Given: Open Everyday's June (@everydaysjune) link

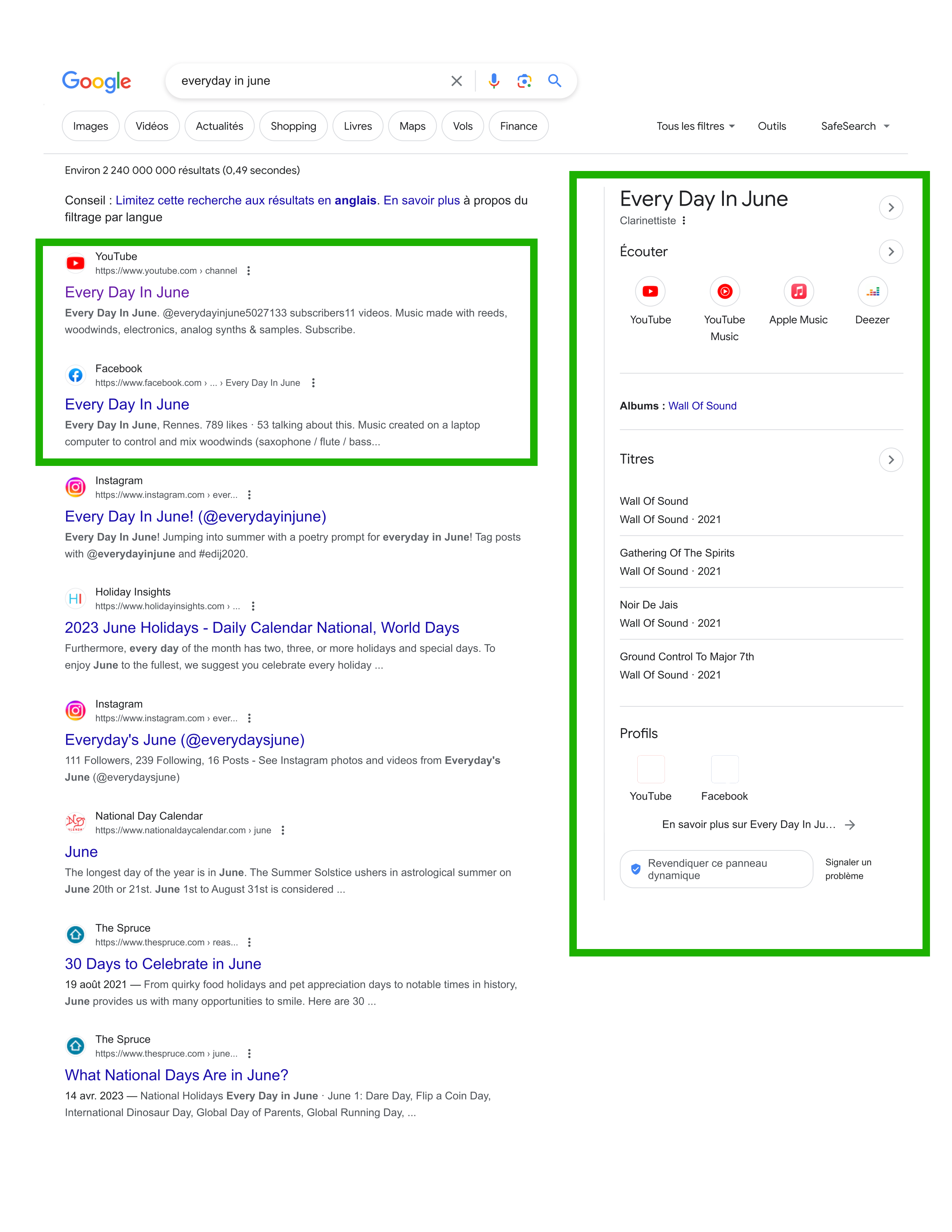Looking at the screenshot, I should click(185, 740).
